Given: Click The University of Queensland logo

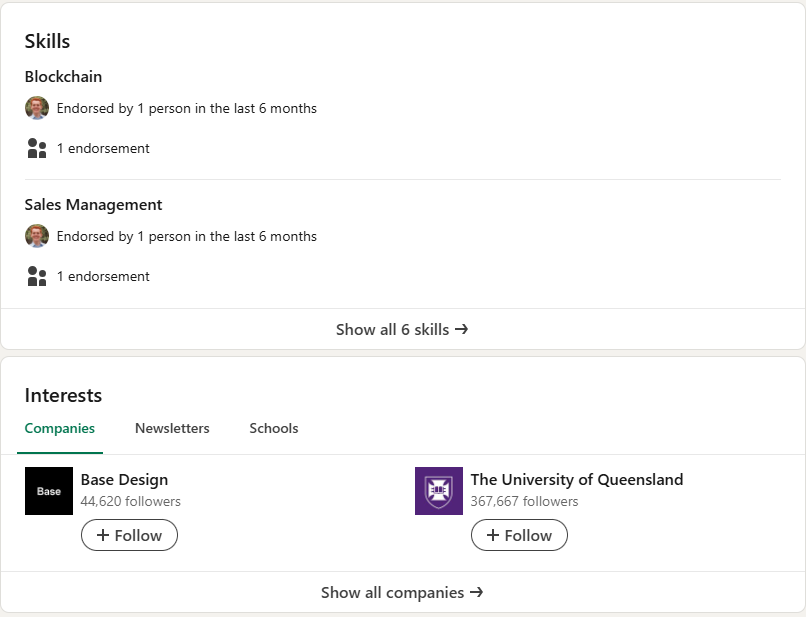Looking at the screenshot, I should 439,491.
